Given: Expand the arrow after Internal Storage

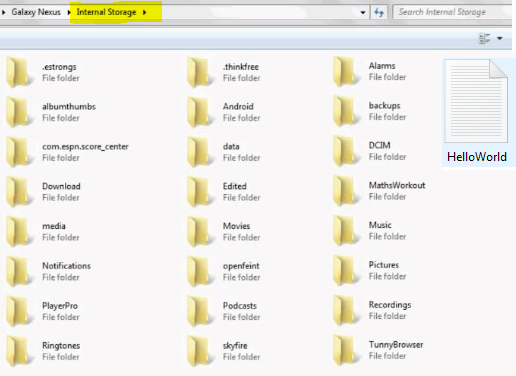Looking at the screenshot, I should 145,12.
